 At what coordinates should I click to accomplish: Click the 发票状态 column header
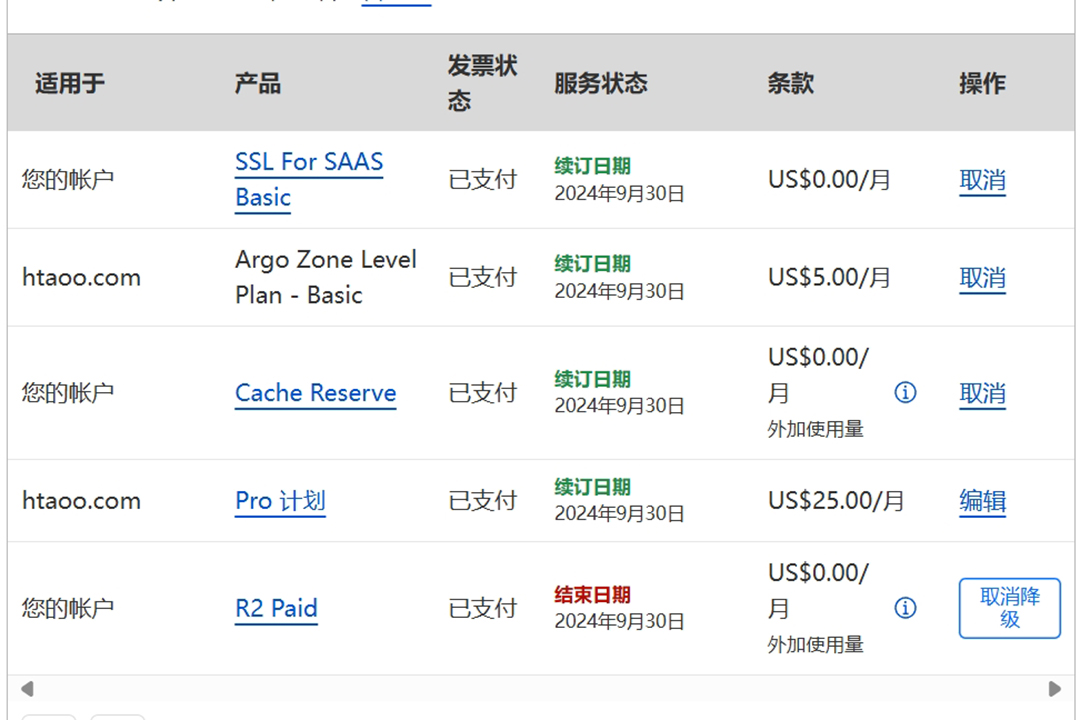(482, 83)
